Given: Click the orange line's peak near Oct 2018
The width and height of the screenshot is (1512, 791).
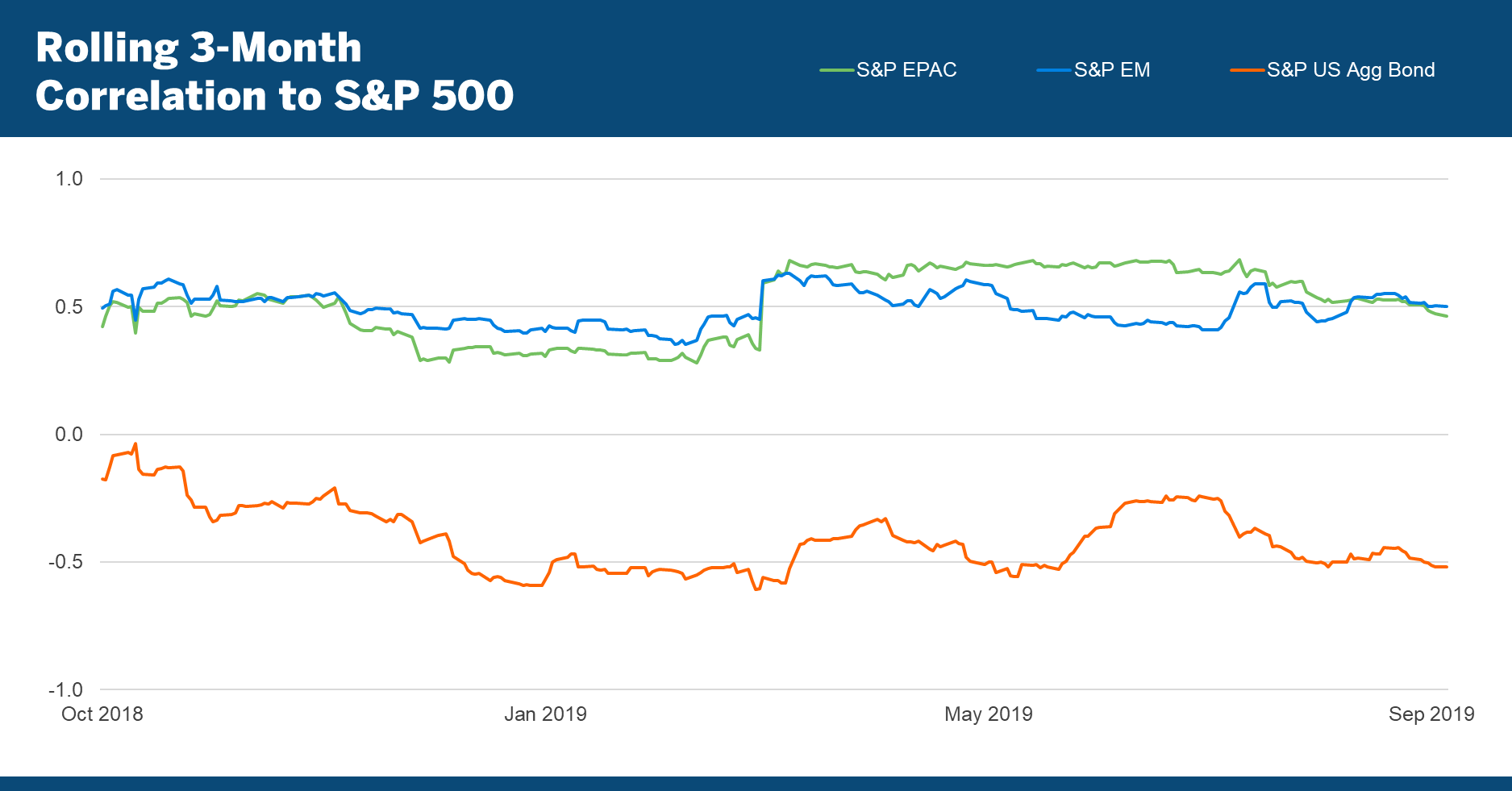Looking at the screenshot, I should point(135,443).
